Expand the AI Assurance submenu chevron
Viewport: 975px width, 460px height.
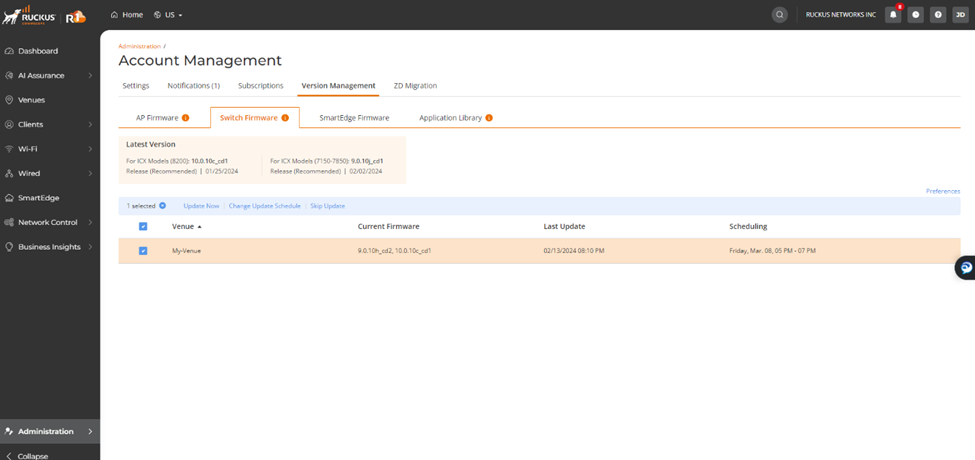coord(90,75)
